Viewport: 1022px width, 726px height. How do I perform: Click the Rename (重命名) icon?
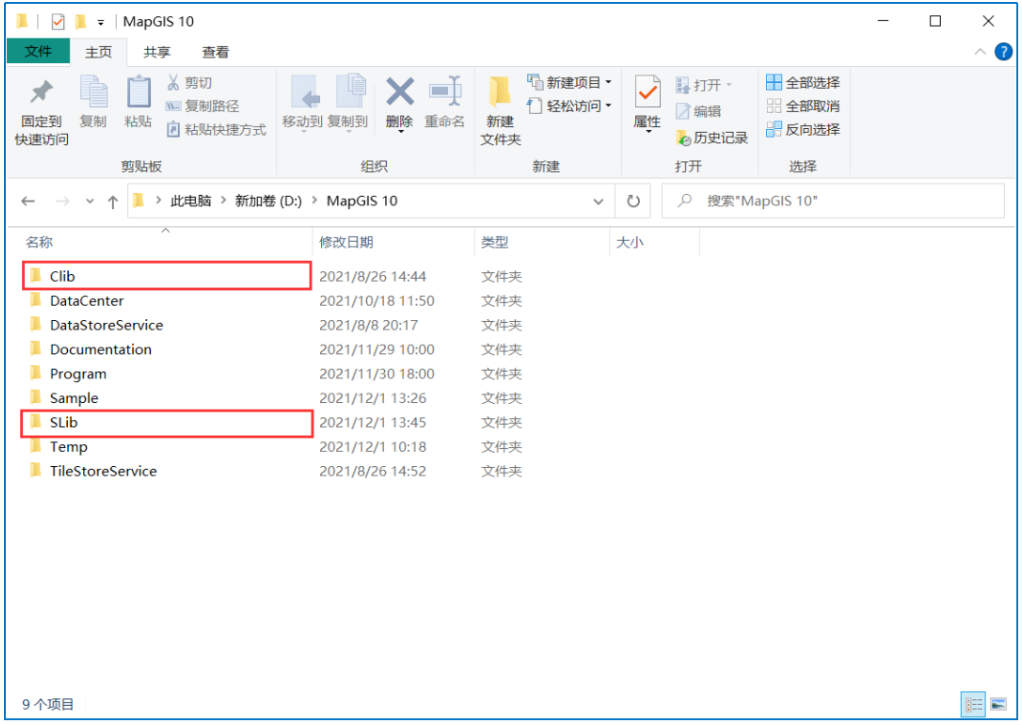(445, 91)
